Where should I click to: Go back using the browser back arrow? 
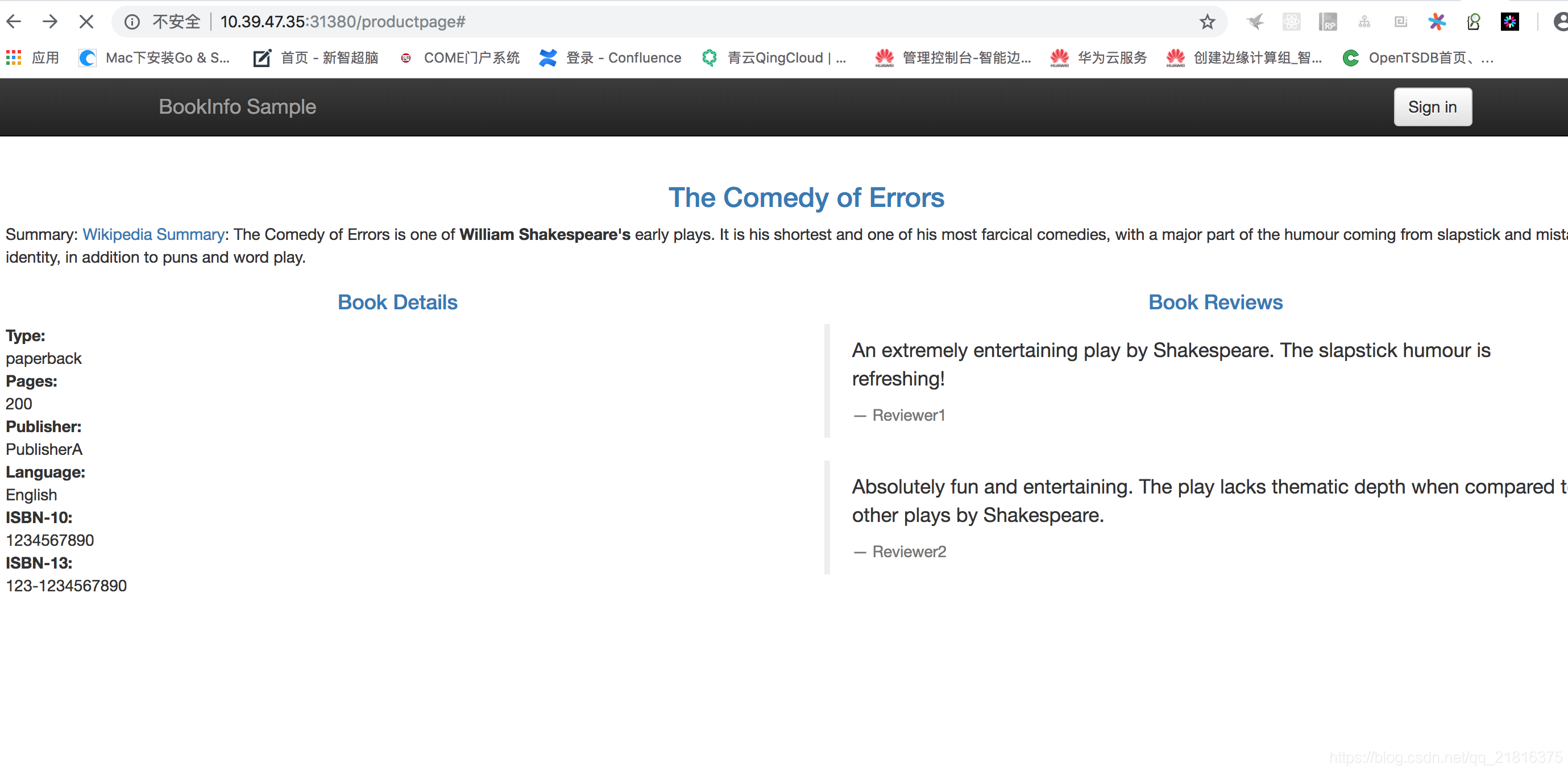(x=14, y=22)
